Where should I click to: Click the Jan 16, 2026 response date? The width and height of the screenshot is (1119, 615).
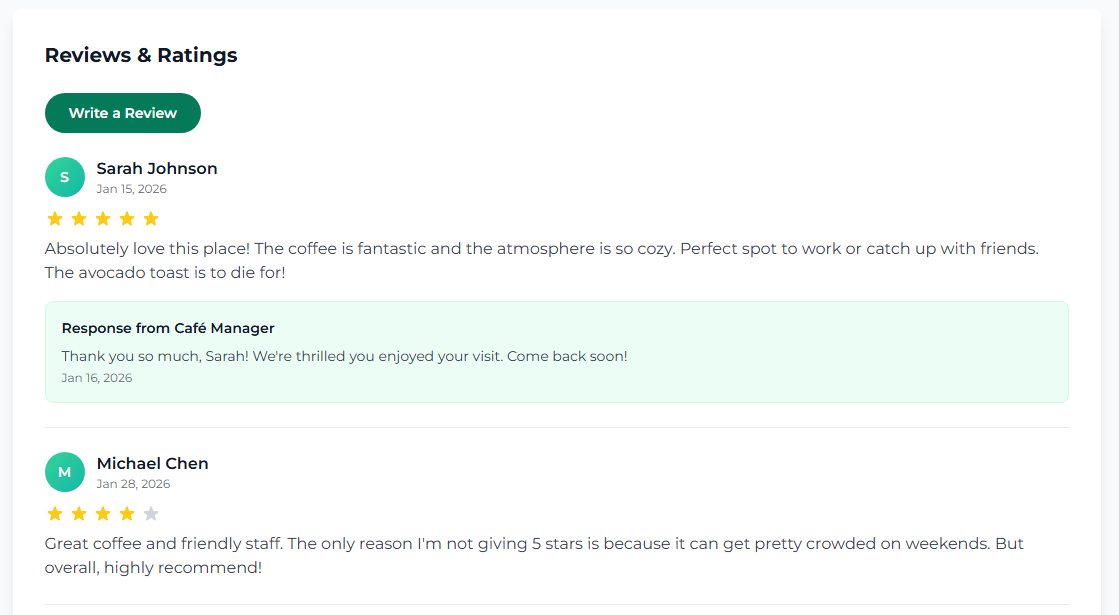click(96, 377)
